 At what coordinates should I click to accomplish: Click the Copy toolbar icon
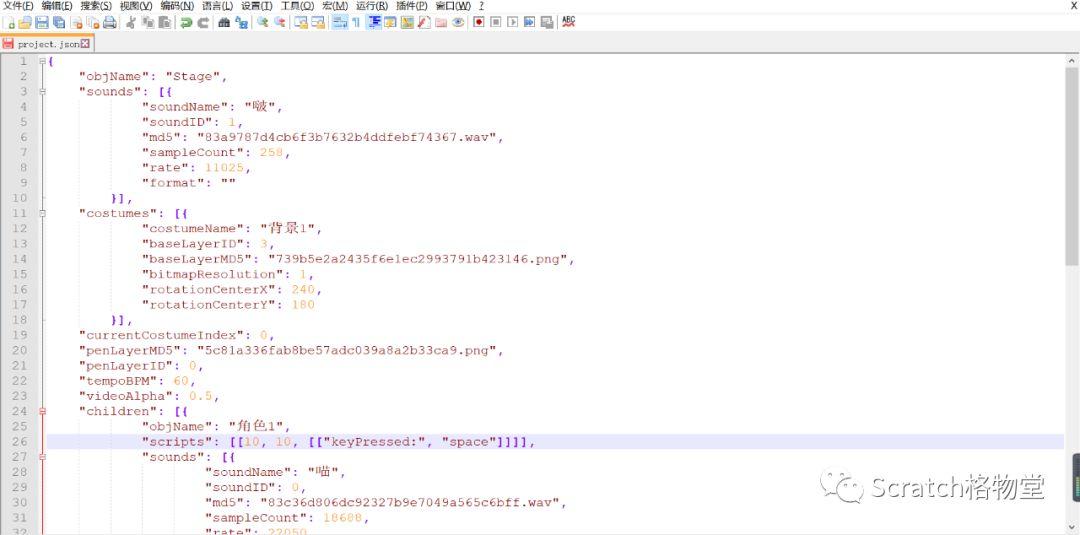click(x=148, y=22)
